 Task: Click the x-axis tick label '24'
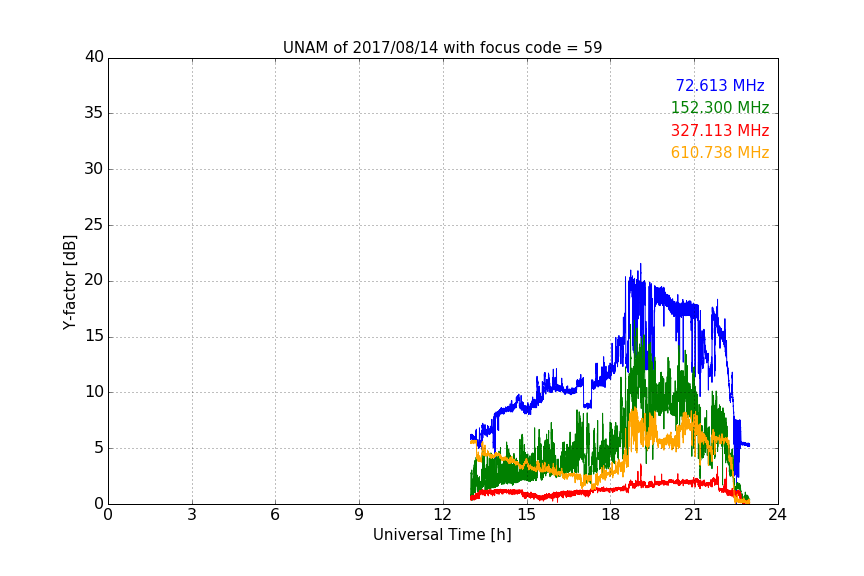(x=777, y=515)
